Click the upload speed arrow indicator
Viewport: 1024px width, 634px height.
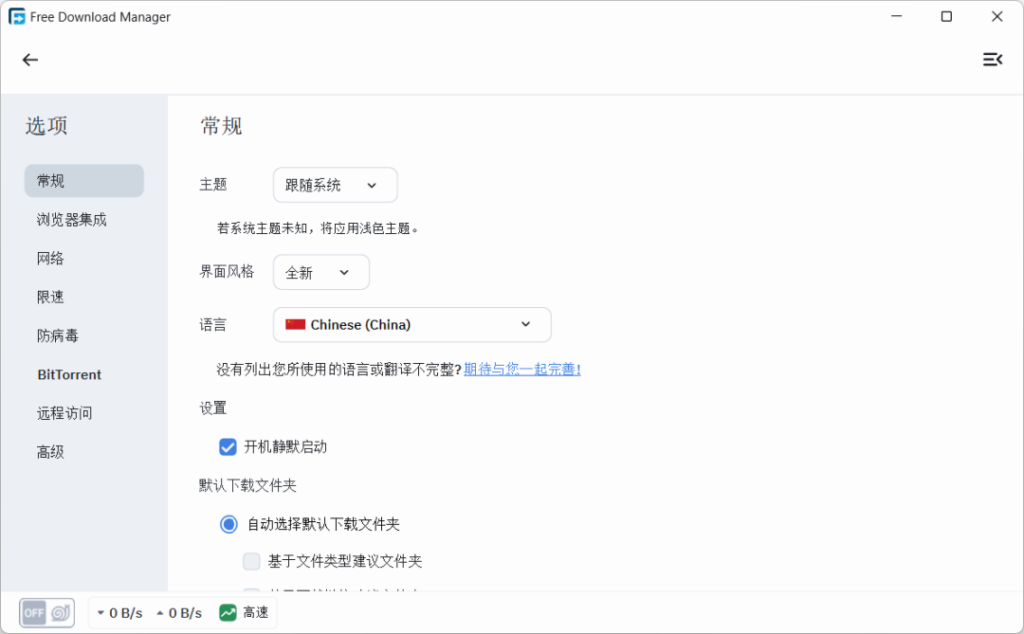(x=160, y=613)
